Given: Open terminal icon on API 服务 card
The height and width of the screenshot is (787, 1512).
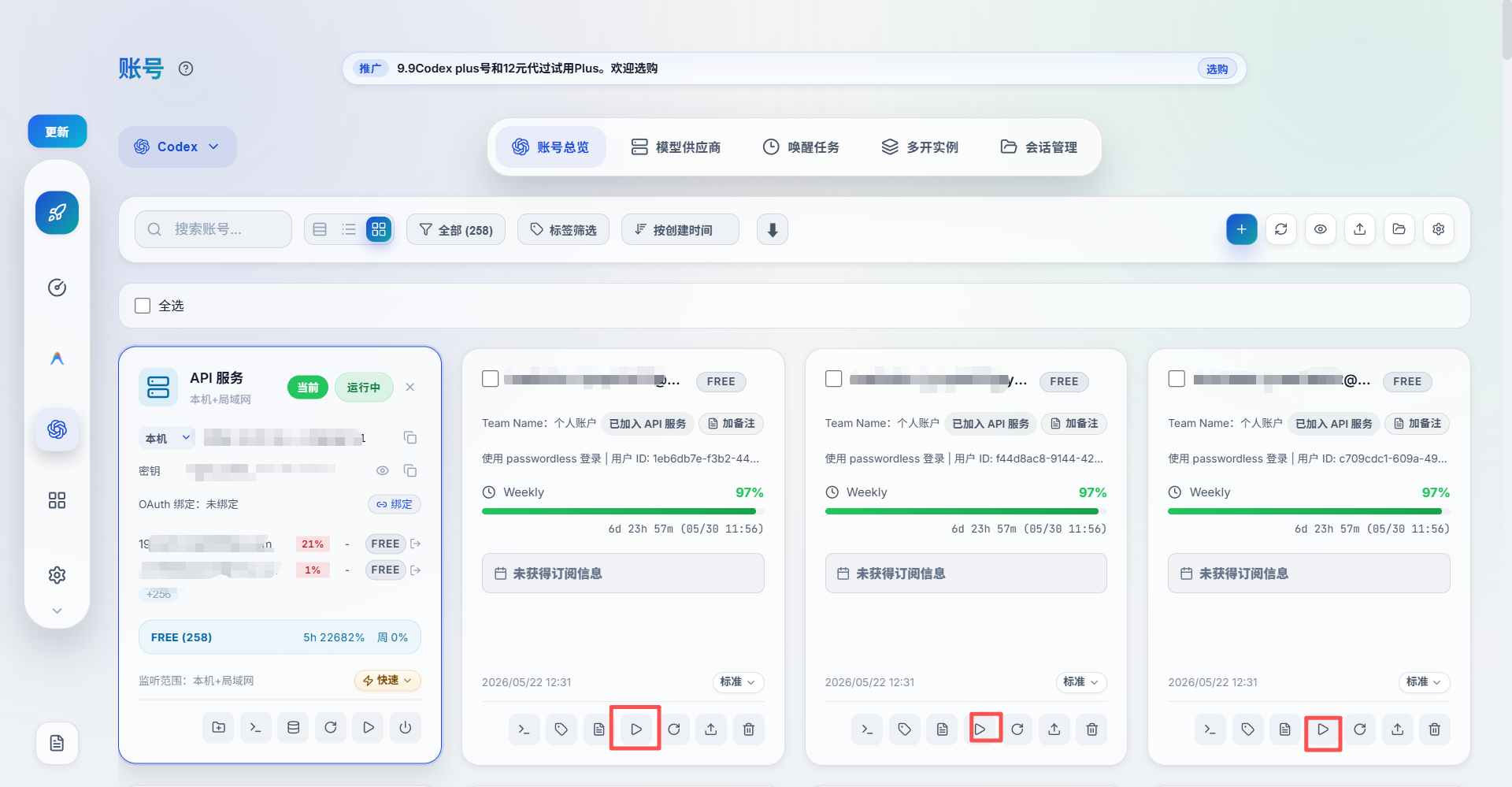Looking at the screenshot, I should coord(256,727).
